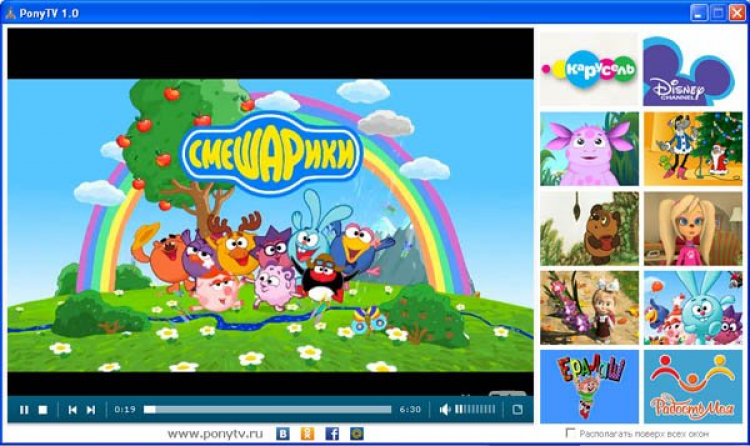Screen dimensions: 750x446
Task: Skip to the next video
Action: pos(90,410)
